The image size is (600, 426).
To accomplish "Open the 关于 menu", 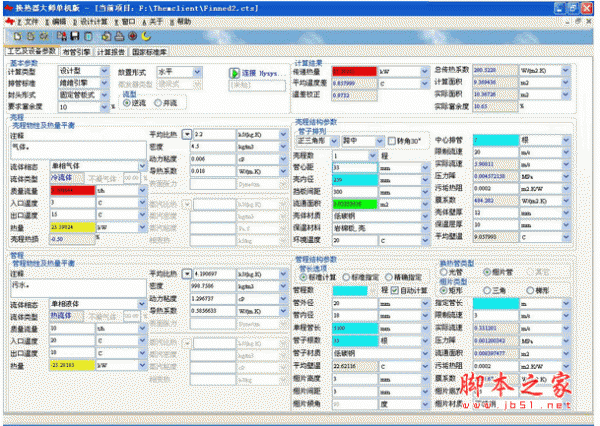I will (153, 22).
